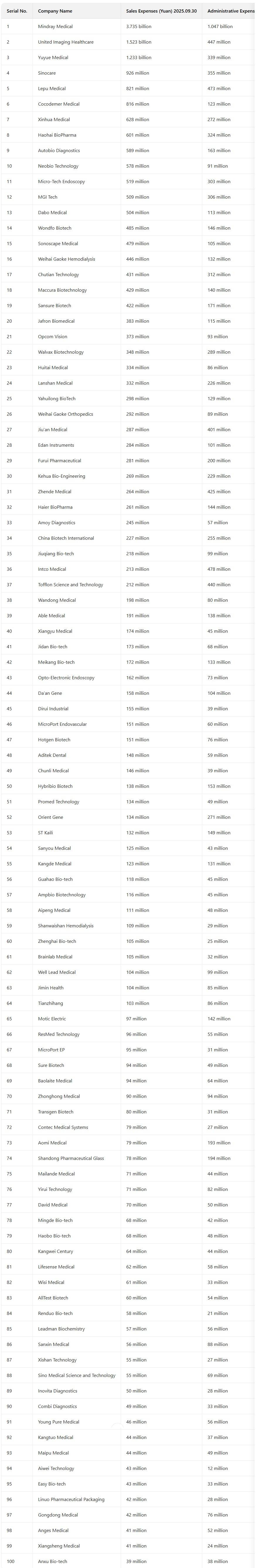The height and width of the screenshot is (1568, 257).
Task: Select the MicroPort Endovascular company cell
Action: pos(62,724)
